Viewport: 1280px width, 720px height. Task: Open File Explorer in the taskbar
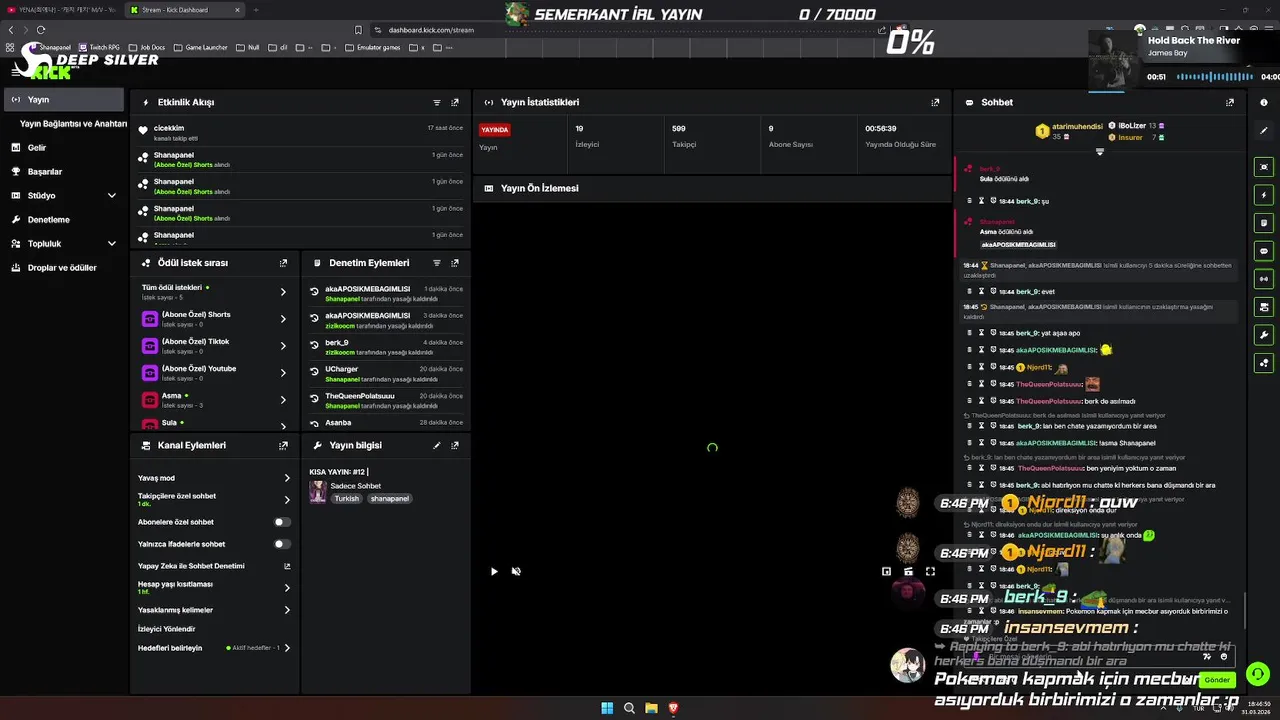tap(651, 708)
